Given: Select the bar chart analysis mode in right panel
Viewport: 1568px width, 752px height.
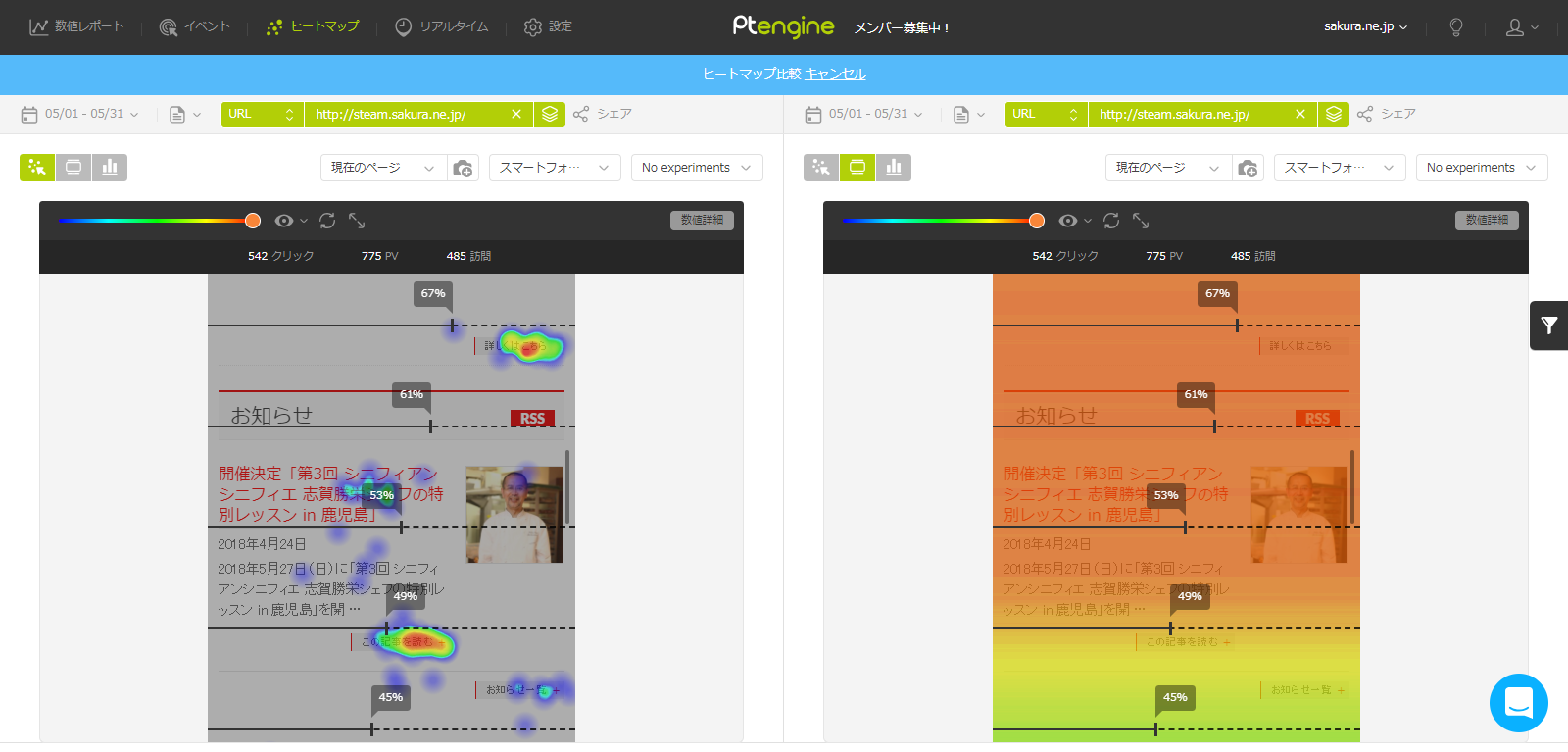Looking at the screenshot, I should 894,168.
